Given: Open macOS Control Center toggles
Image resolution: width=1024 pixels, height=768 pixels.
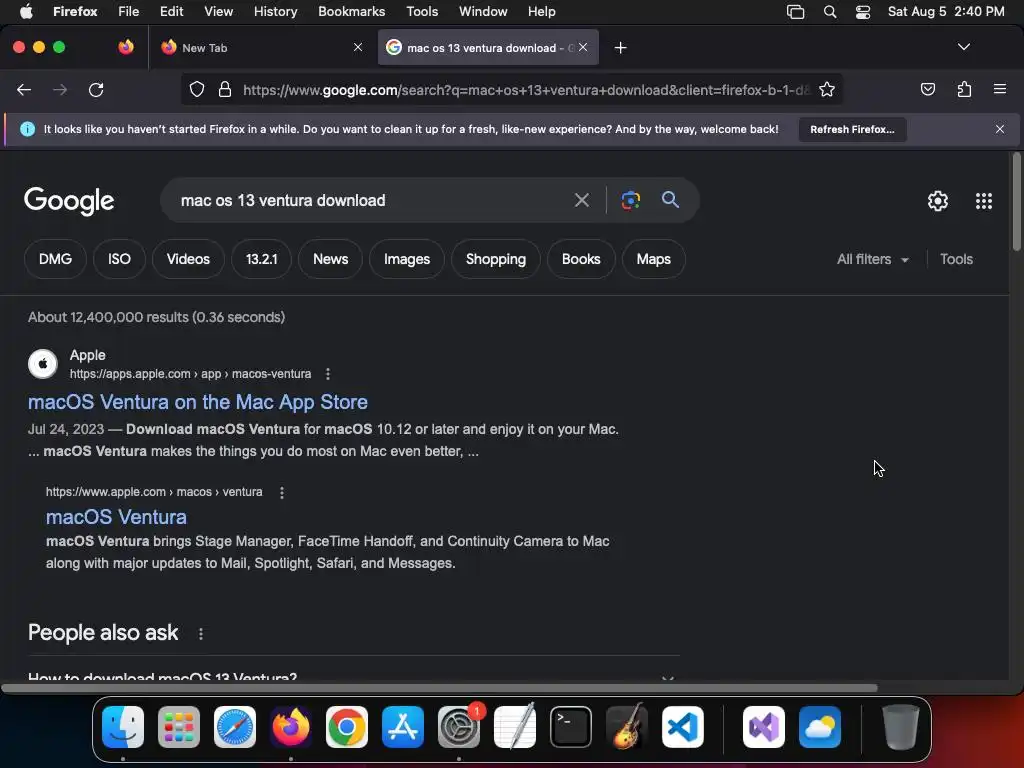Looking at the screenshot, I should 863,12.
